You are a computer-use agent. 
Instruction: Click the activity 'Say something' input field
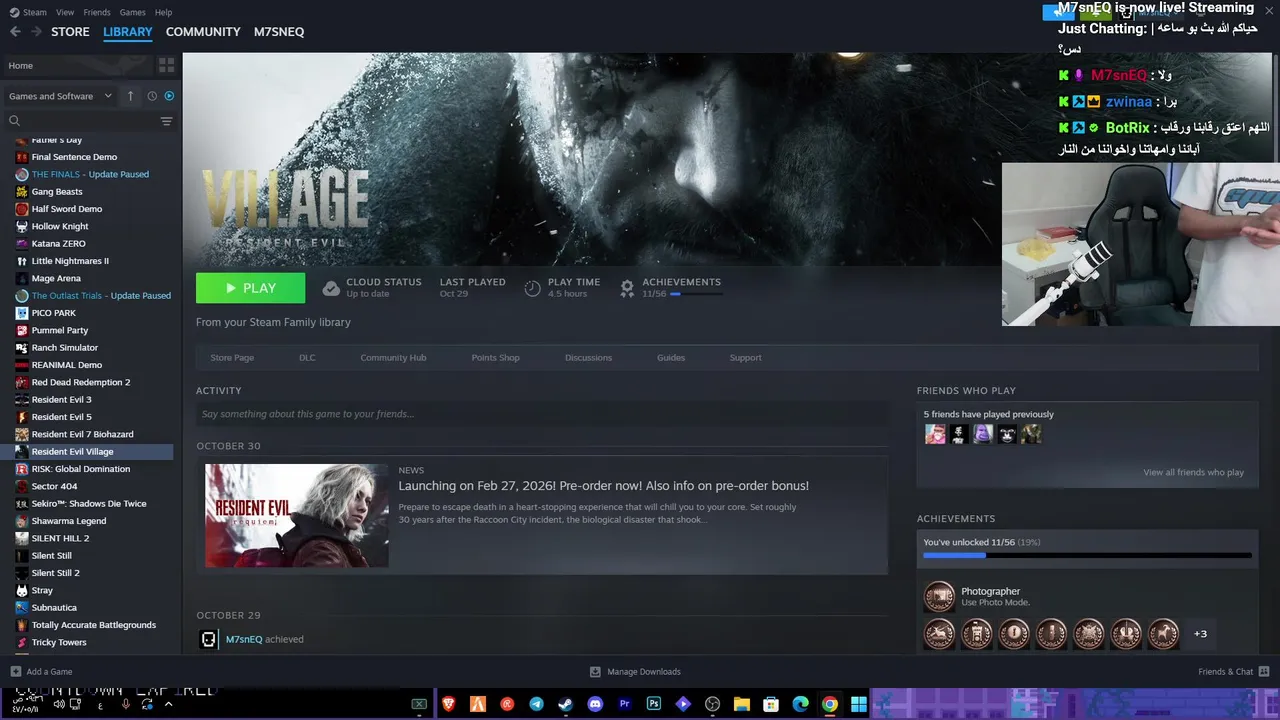pyautogui.click(x=541, y=414)
